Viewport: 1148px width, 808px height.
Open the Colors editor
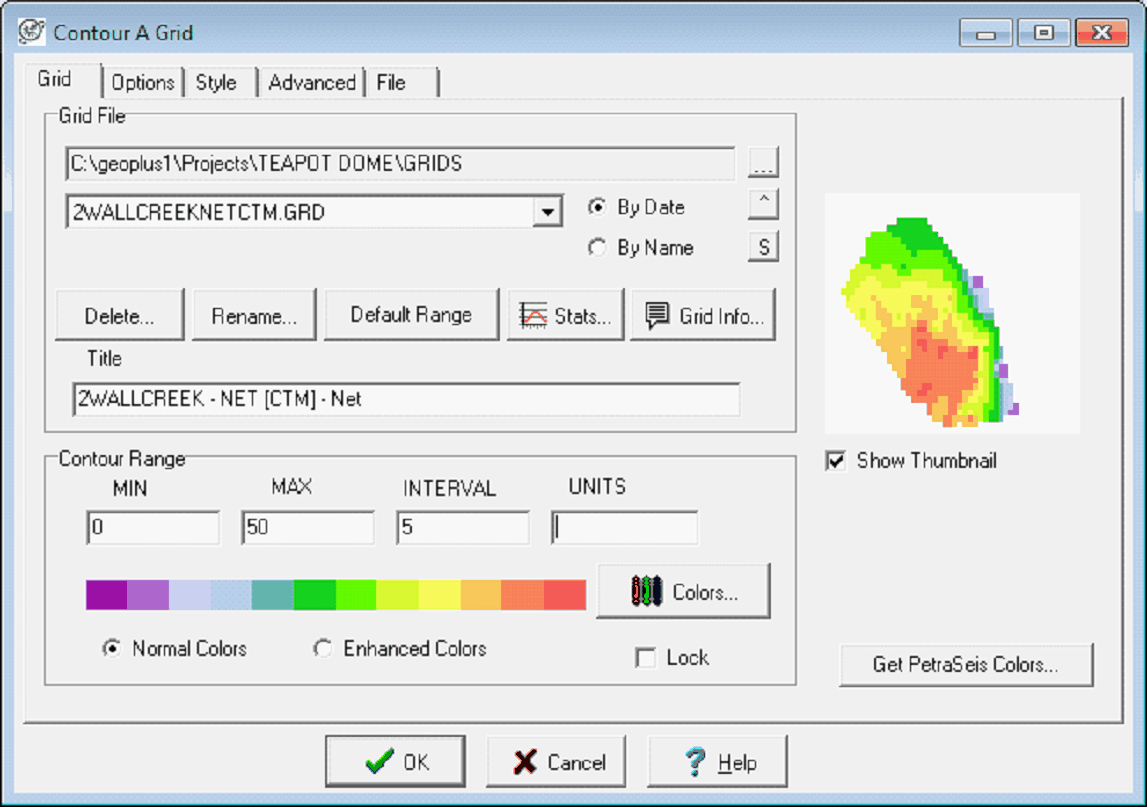point(683,592)
